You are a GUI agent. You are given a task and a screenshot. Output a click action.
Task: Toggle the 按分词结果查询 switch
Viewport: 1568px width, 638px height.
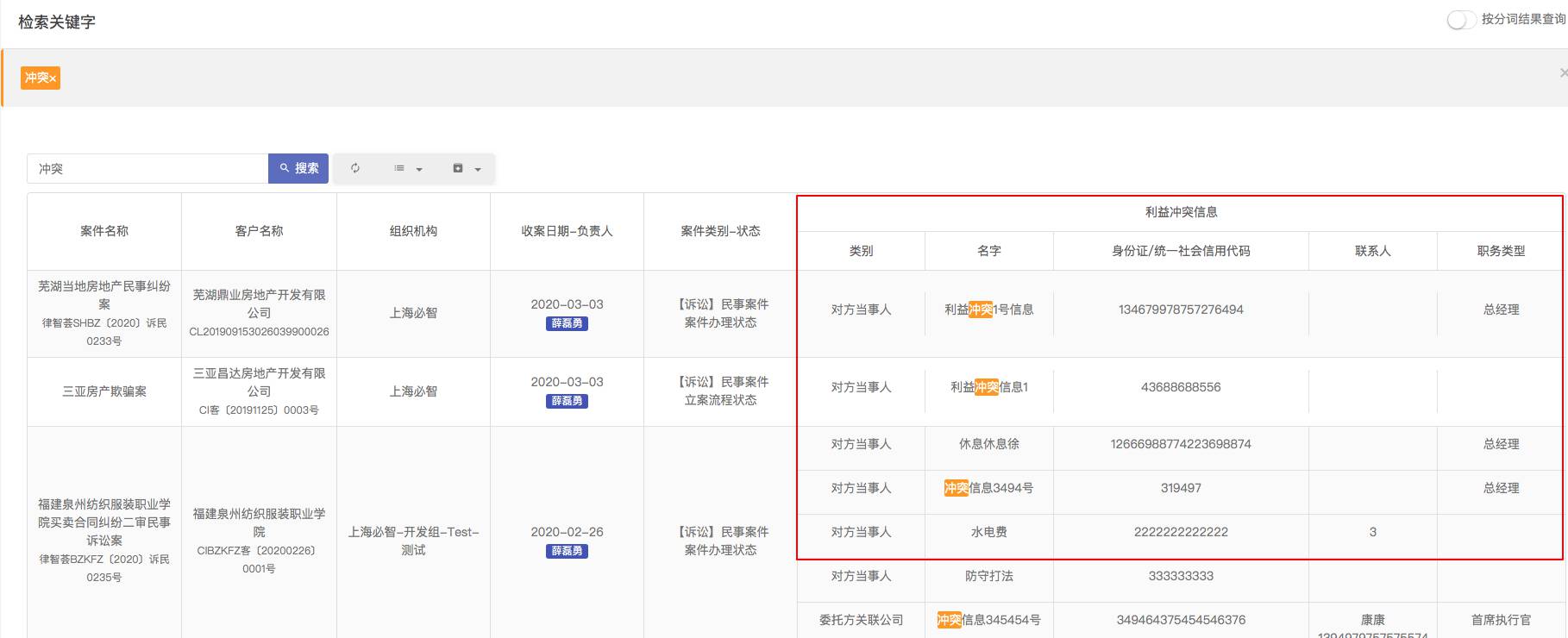(x=1460, y=20)
